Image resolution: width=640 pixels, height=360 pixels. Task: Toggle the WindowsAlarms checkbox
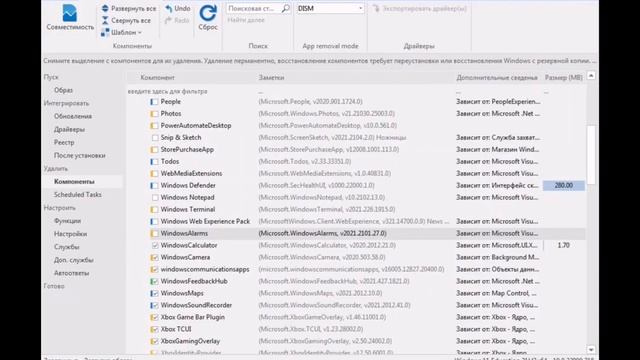tap(154, 233)
